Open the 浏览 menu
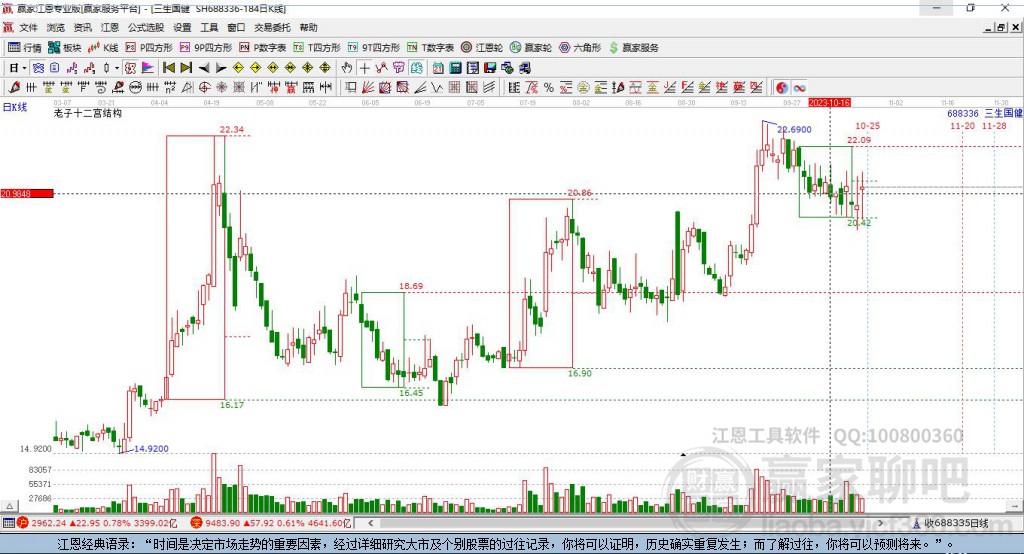 56,27
